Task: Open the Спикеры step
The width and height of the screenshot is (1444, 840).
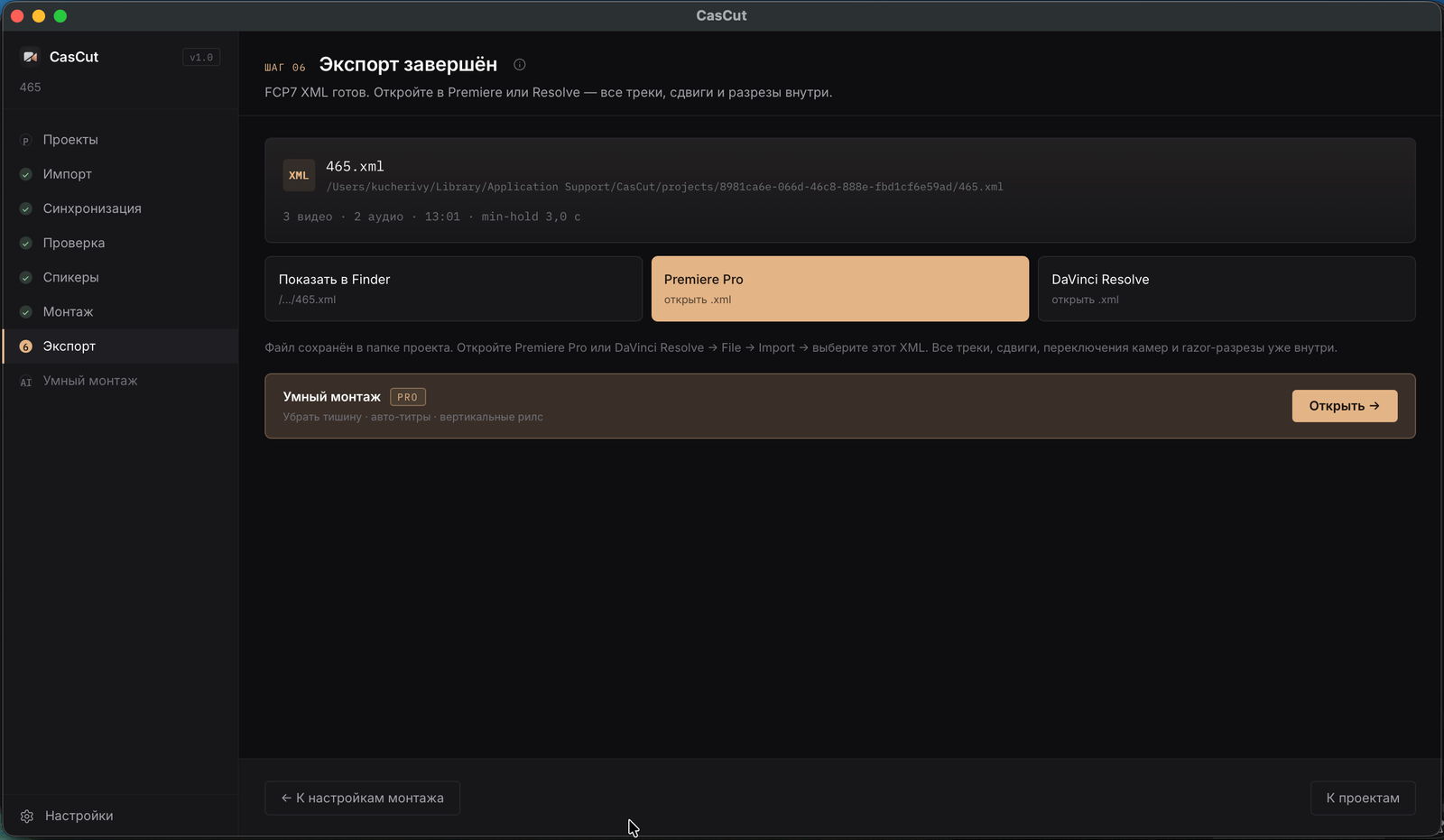Action: pyautogui.click(x=121, y=277)
